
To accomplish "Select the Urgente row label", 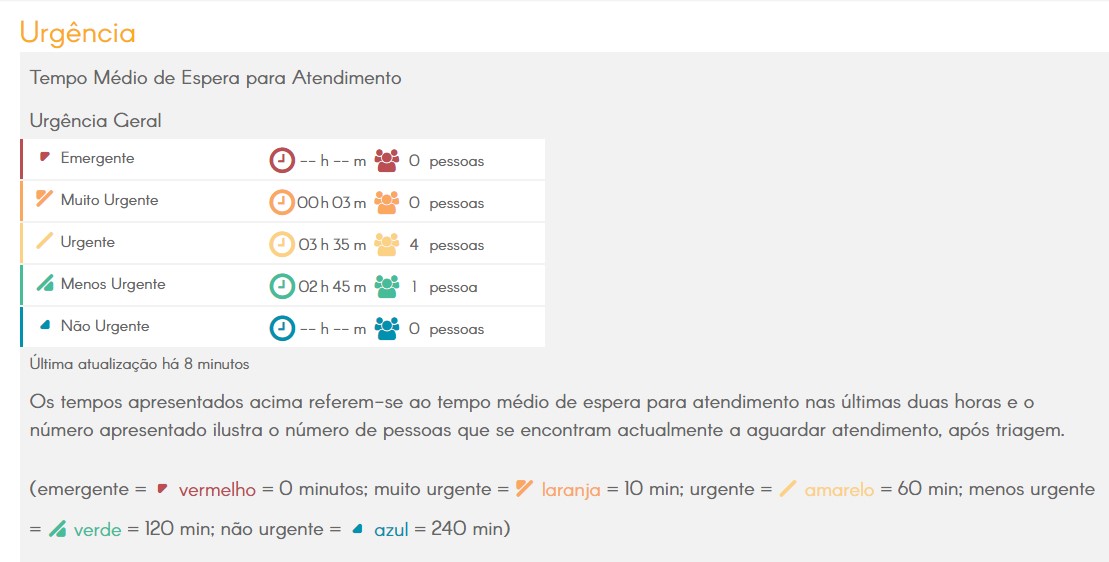I will (88, 242).
